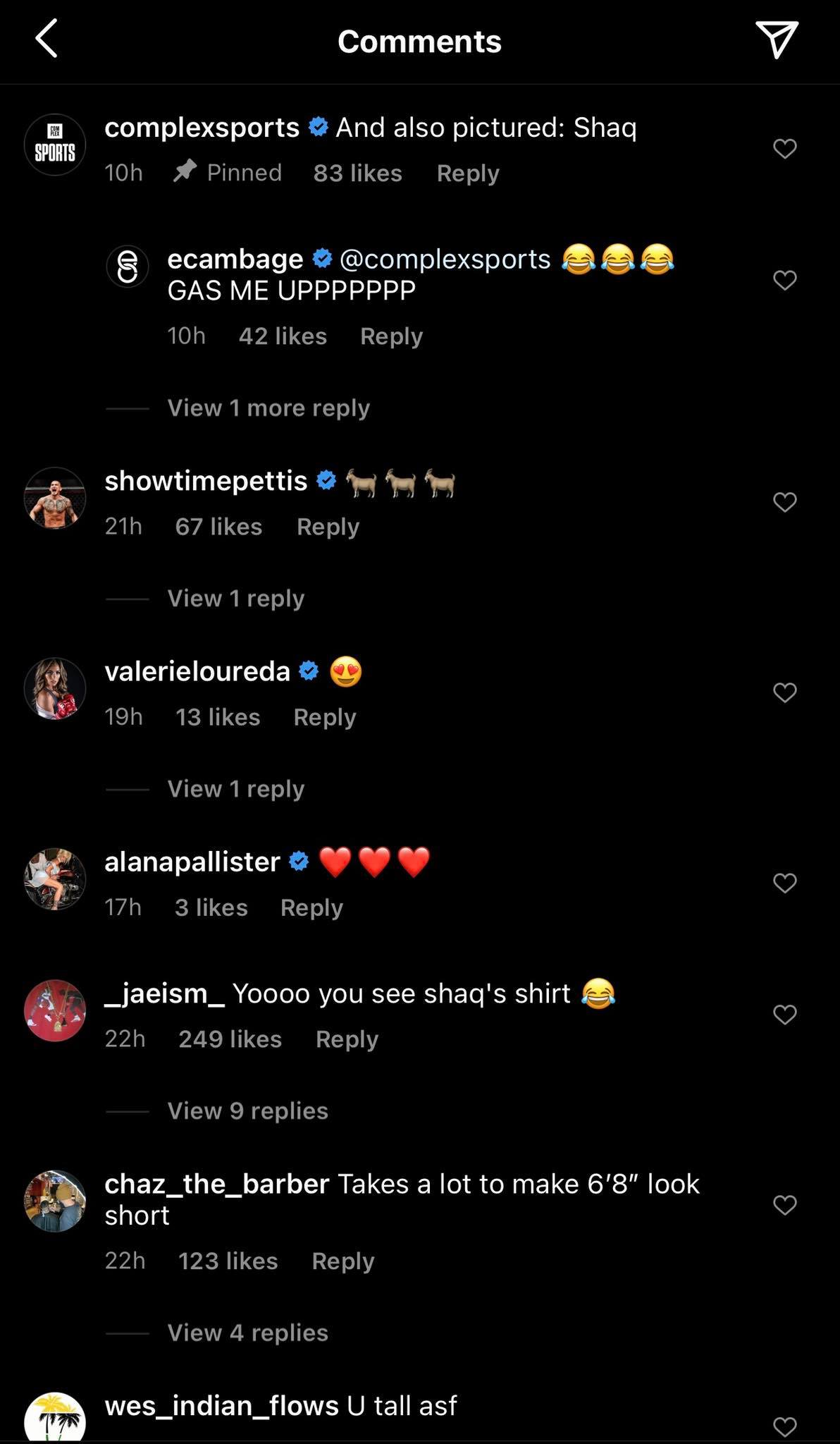
Task: Like the complexsports pinned comment
Action: point(784,149)
